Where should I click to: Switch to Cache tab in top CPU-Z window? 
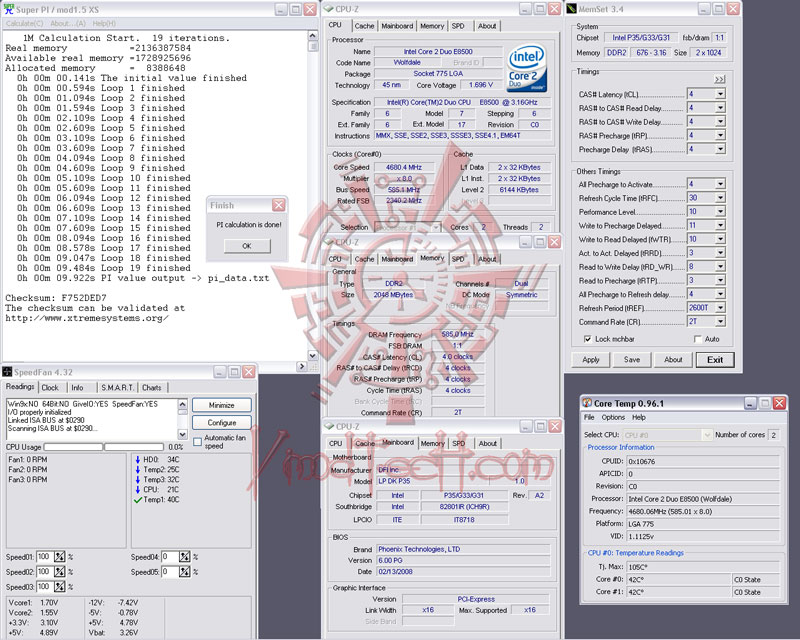pos(364,26)
